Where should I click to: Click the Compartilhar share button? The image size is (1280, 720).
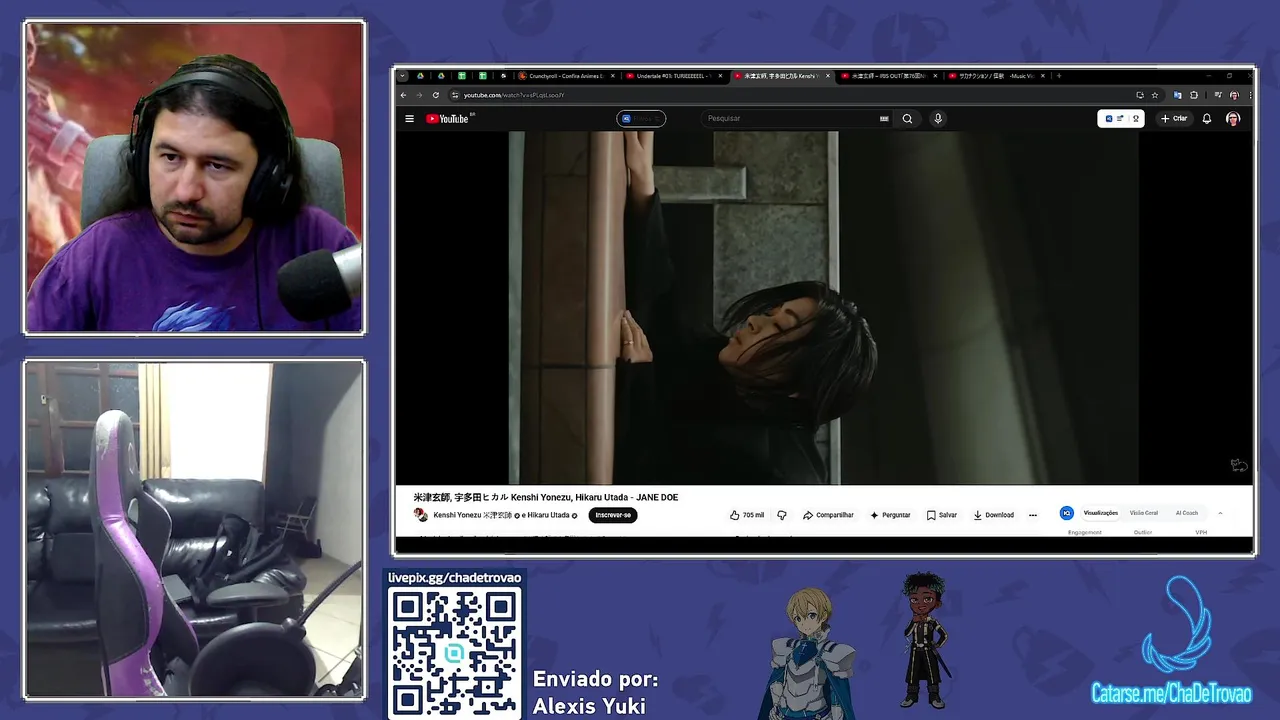828,515
